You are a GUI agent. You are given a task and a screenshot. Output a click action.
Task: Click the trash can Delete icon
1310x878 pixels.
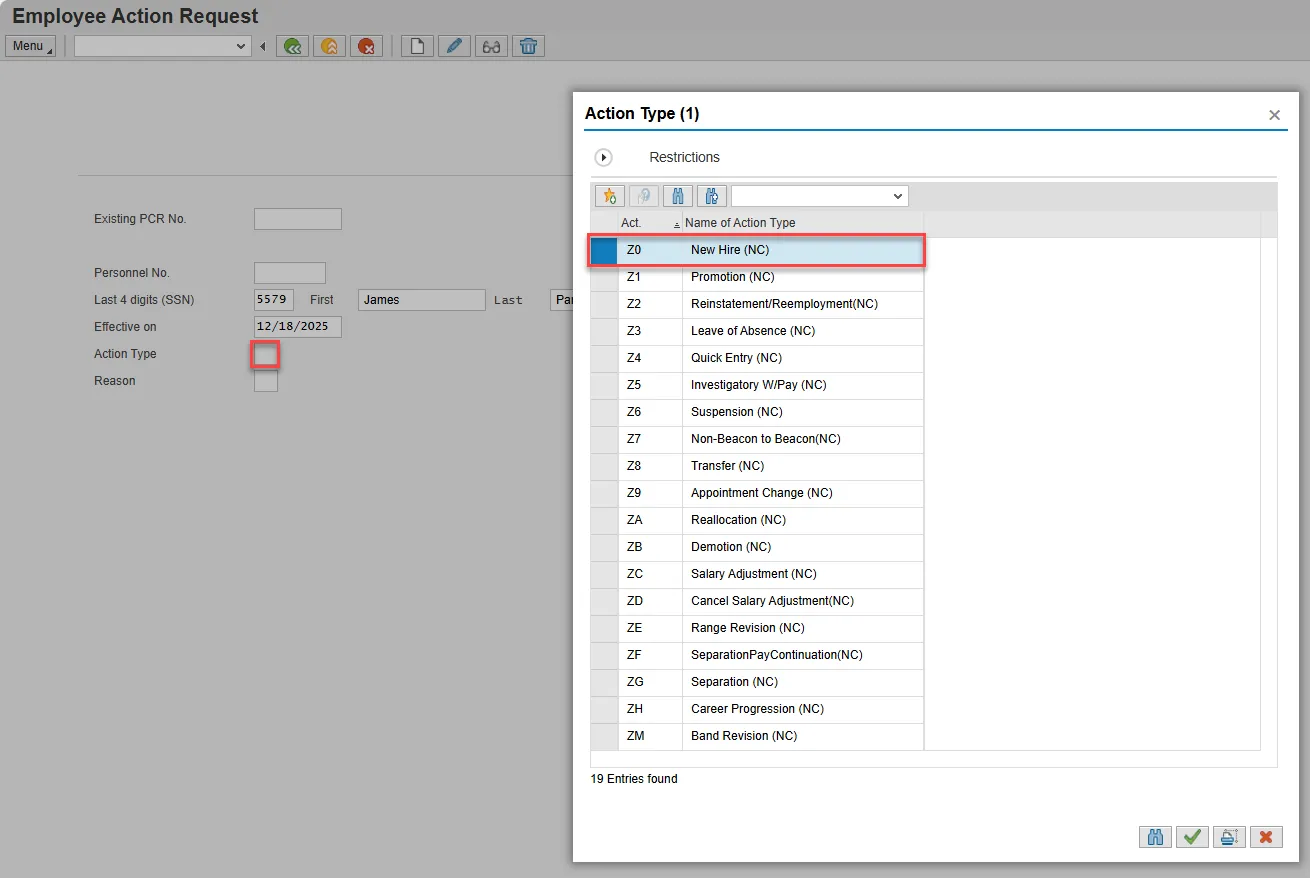[528, 46]
